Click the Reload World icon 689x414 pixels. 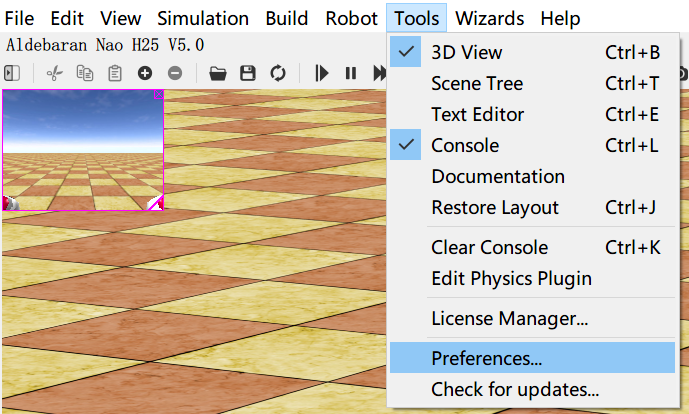point(278,73)
